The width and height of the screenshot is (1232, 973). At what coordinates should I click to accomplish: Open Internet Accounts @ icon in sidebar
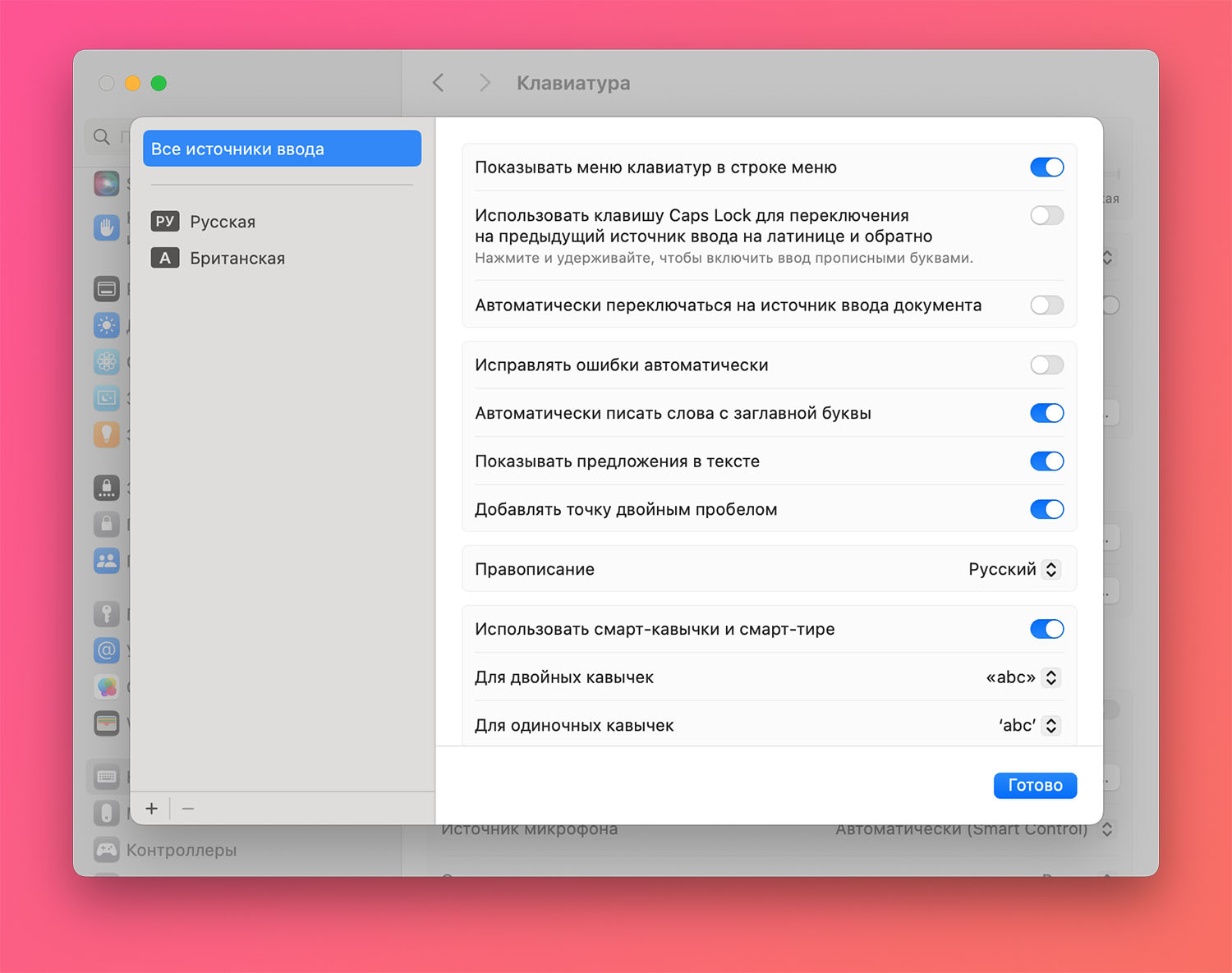coord(106,650)
